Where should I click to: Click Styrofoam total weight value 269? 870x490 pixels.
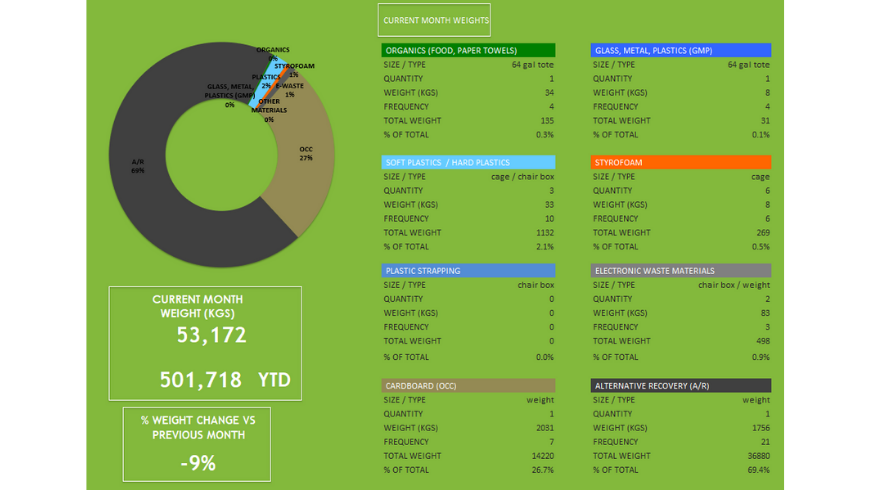[762, 232]
